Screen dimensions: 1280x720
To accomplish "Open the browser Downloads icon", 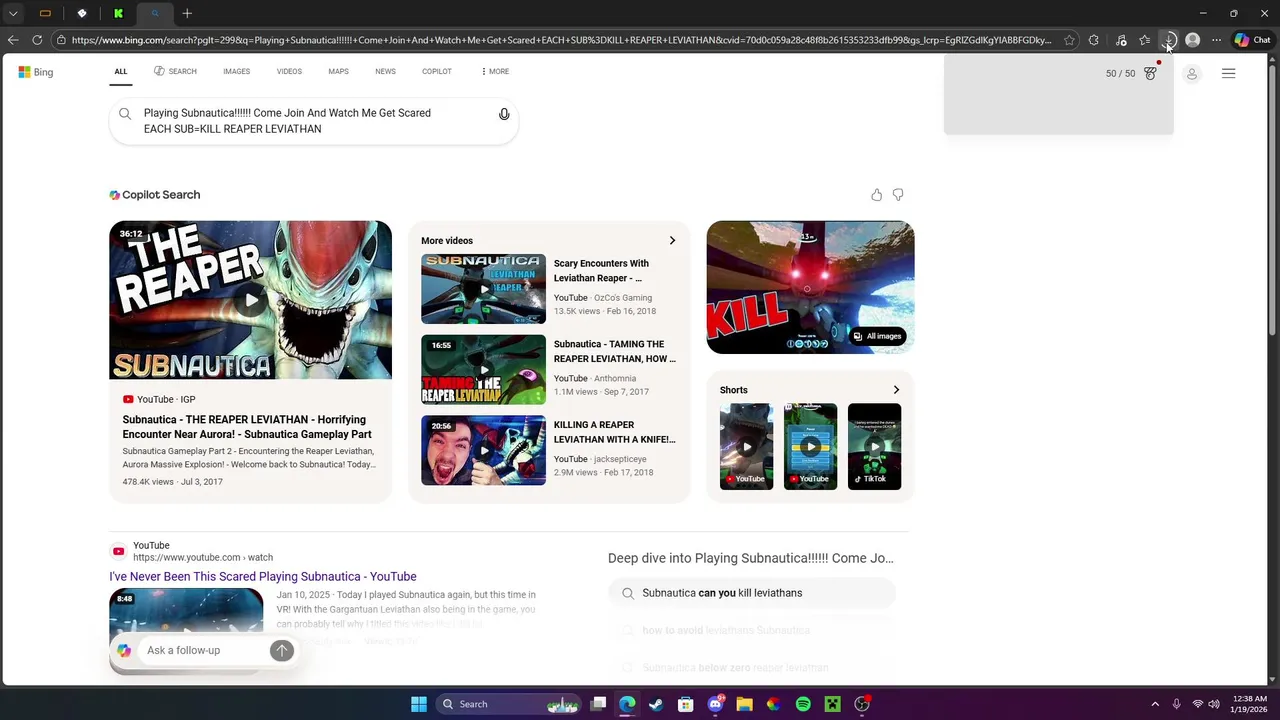I will click(1169, 40).
